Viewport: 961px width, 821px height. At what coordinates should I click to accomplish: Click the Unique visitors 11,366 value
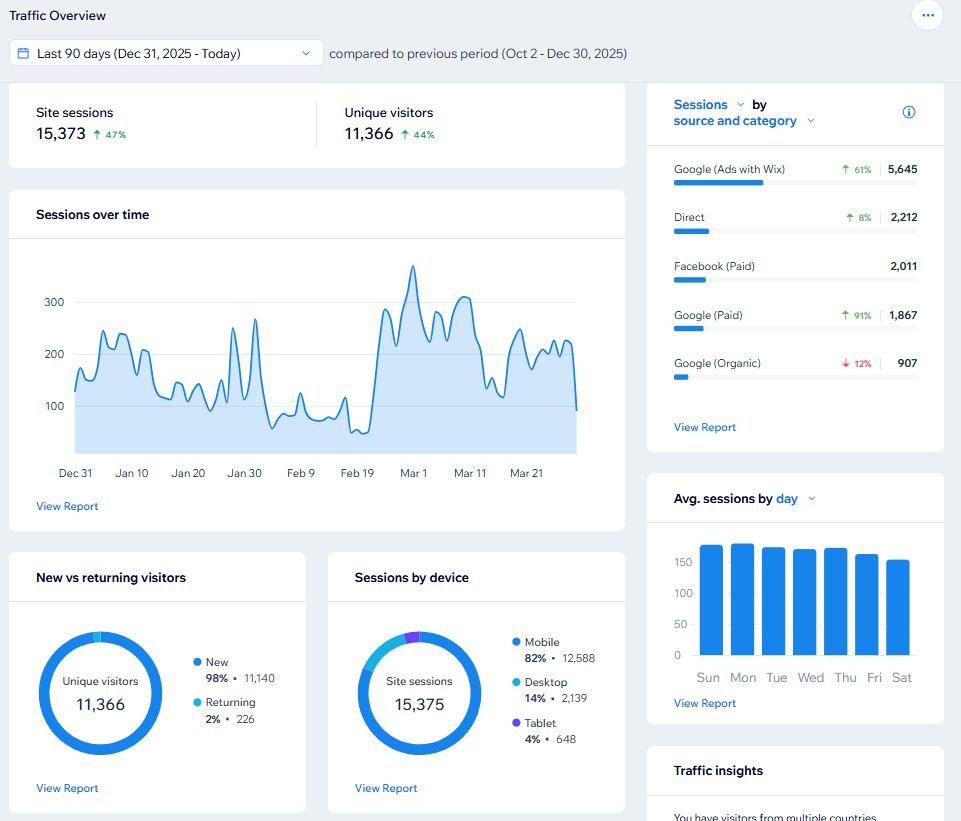point(369,134)
